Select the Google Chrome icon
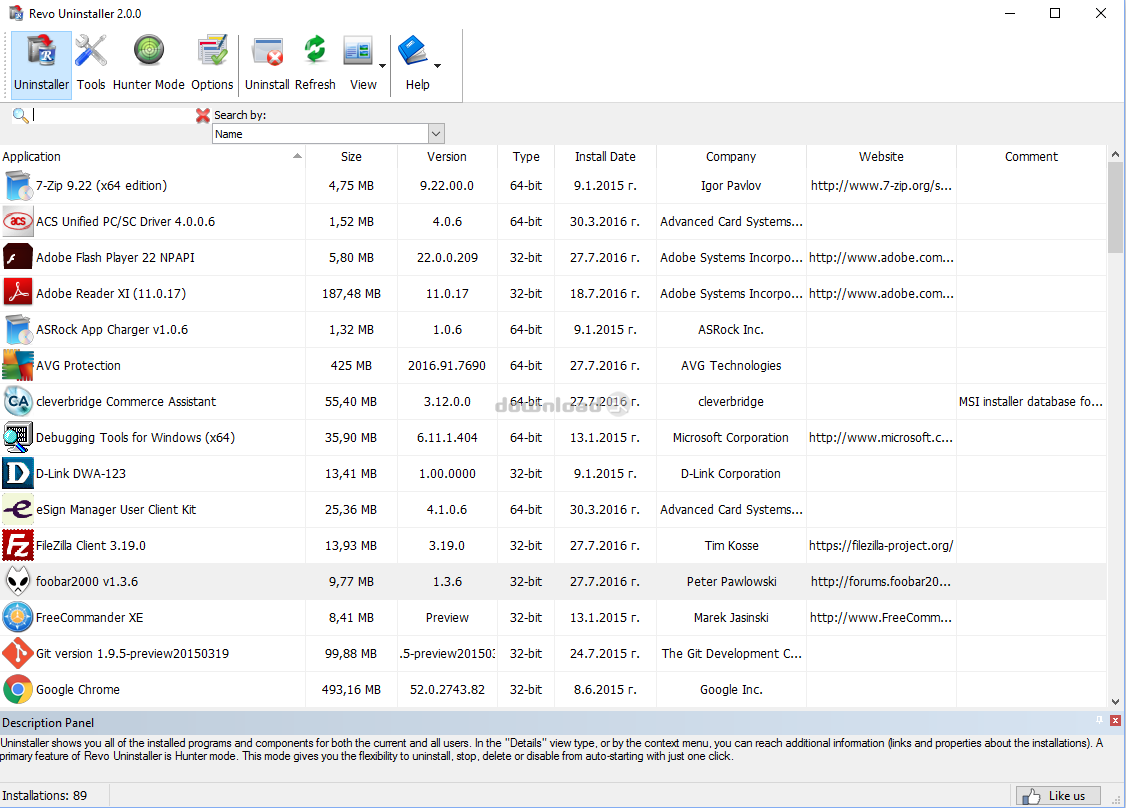The height and width of the screenshot is (808, 1126). [18, 689]
